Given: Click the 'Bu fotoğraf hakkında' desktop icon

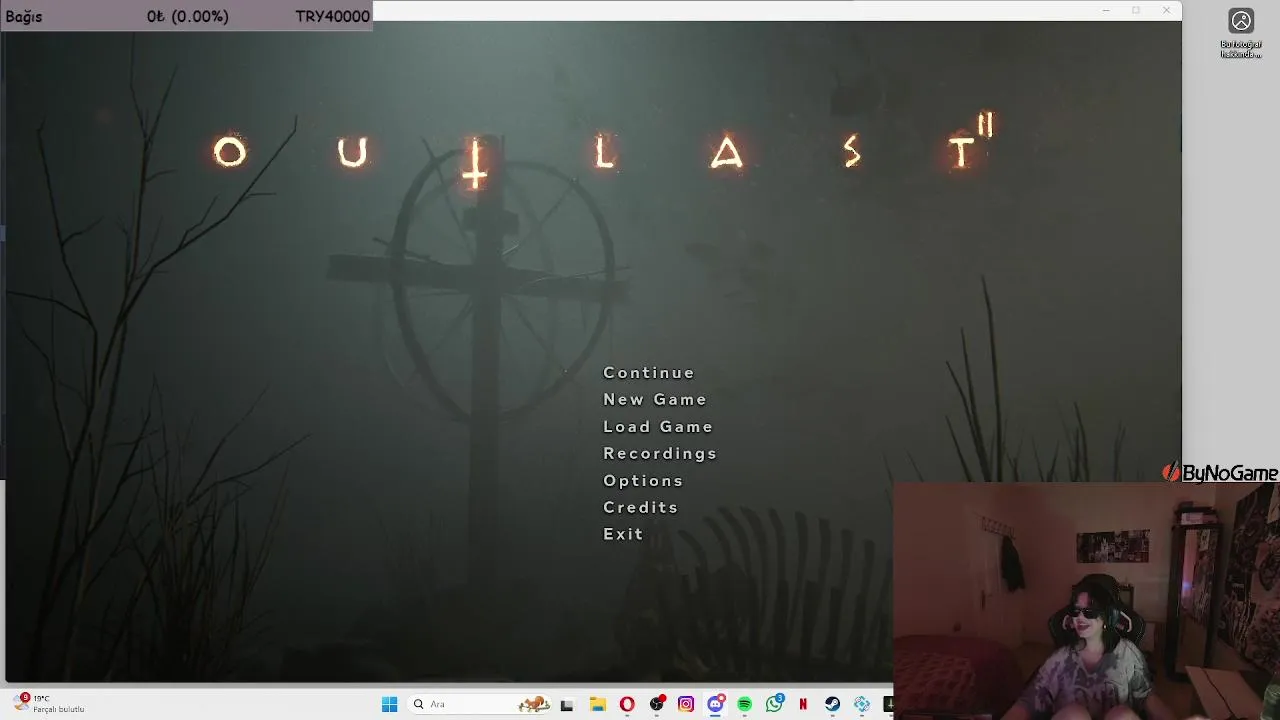Looking at the screenshot, I should 1241,33.
